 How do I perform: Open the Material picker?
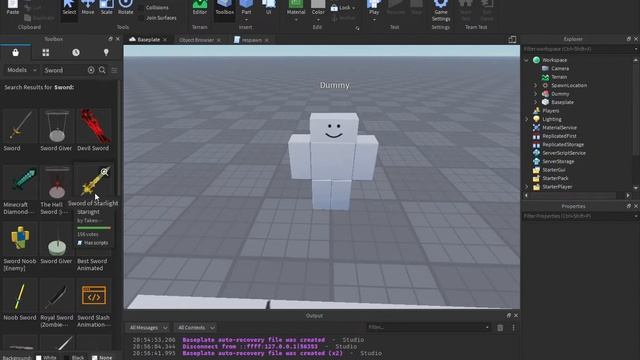[x=296, y=7]
